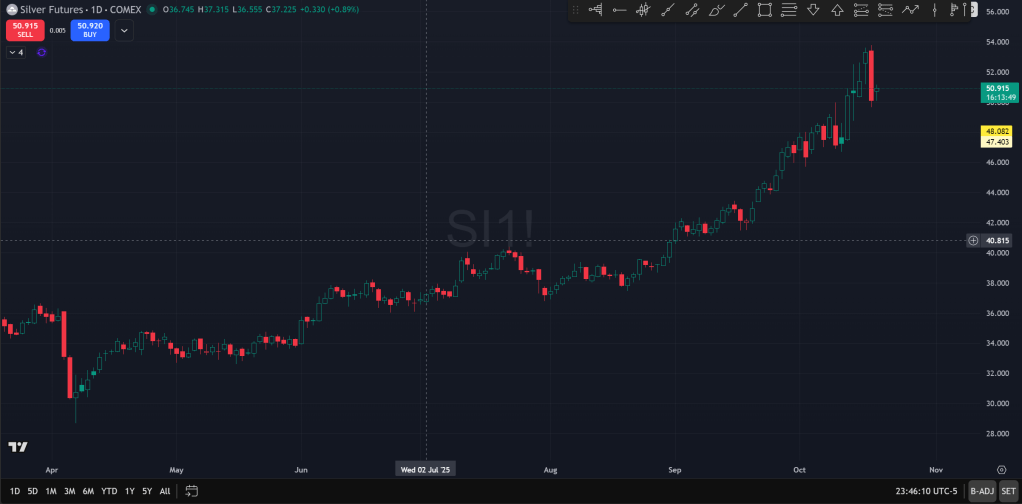Pick the brush drawing tool
1022x504 pixels.
coord(716,10)
